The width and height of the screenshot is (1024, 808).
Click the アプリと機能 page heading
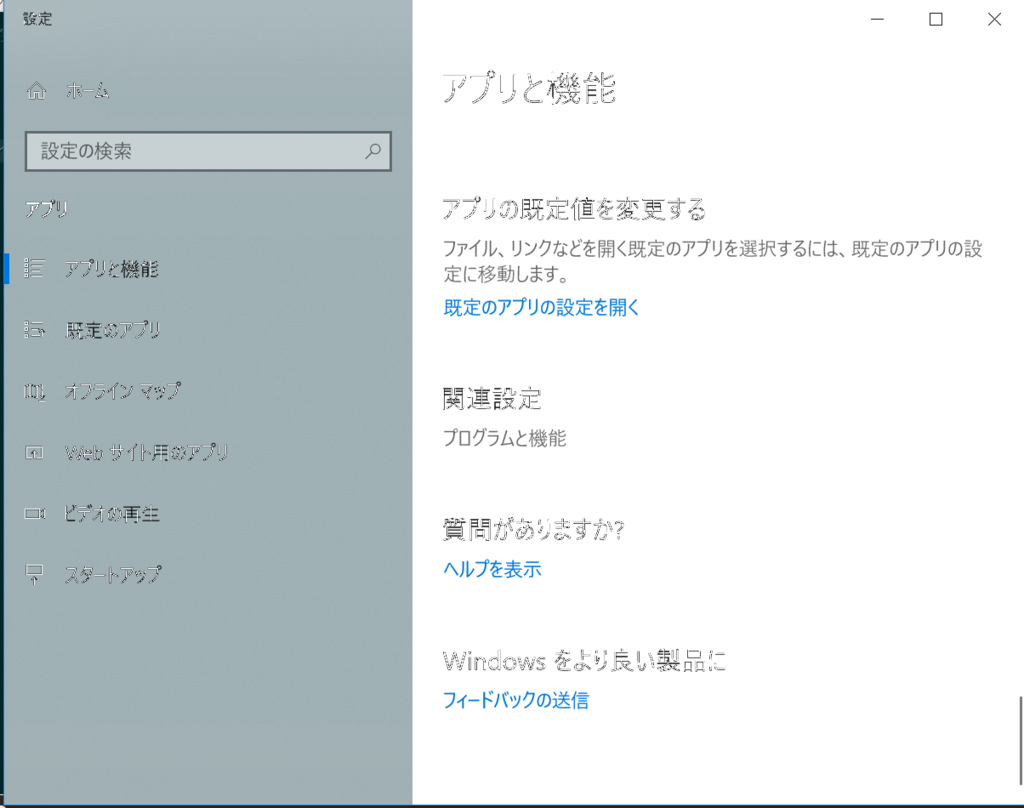click(x=530, y=88)
